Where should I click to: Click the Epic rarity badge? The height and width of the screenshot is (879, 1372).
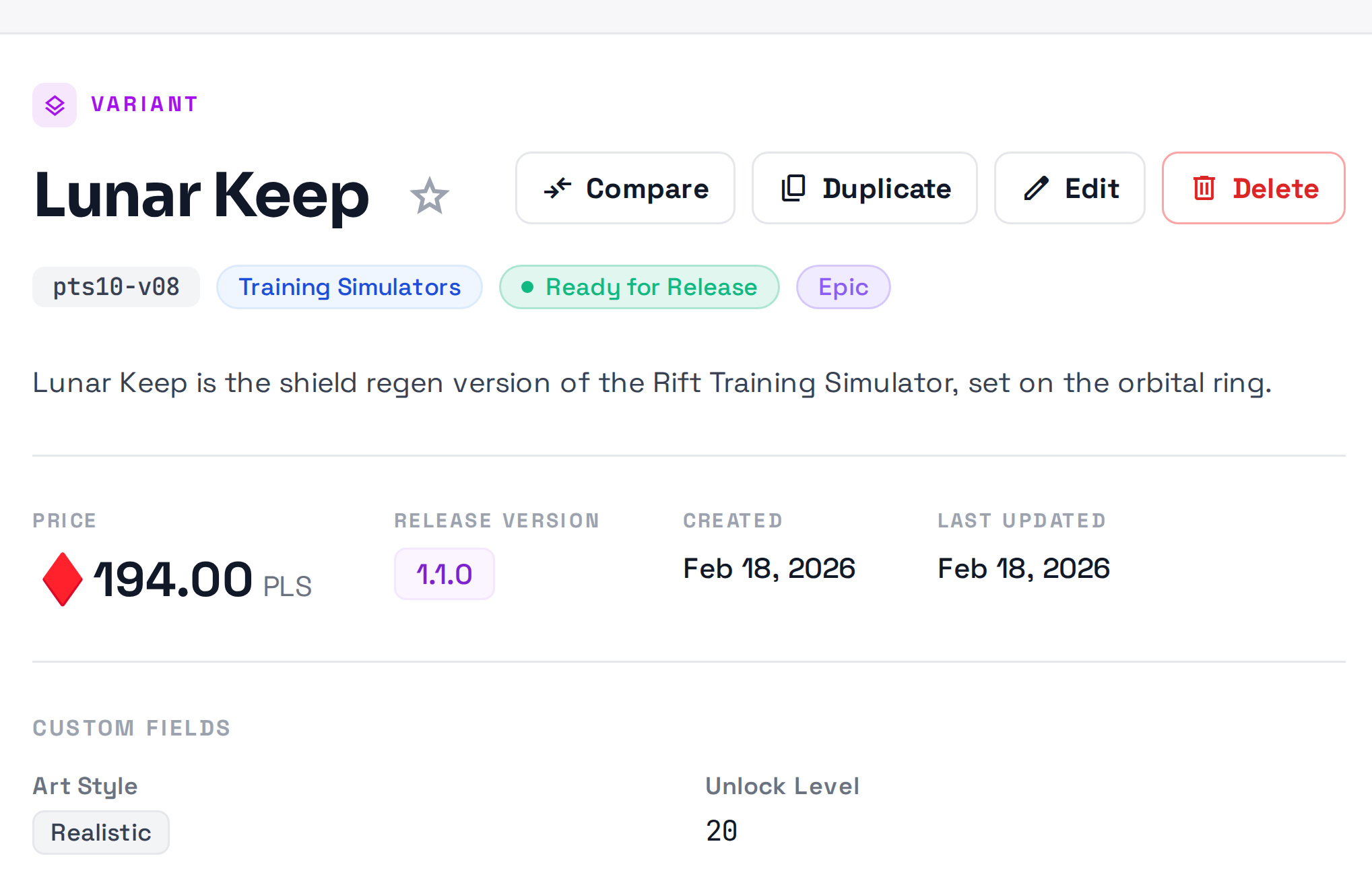point(843,287)
